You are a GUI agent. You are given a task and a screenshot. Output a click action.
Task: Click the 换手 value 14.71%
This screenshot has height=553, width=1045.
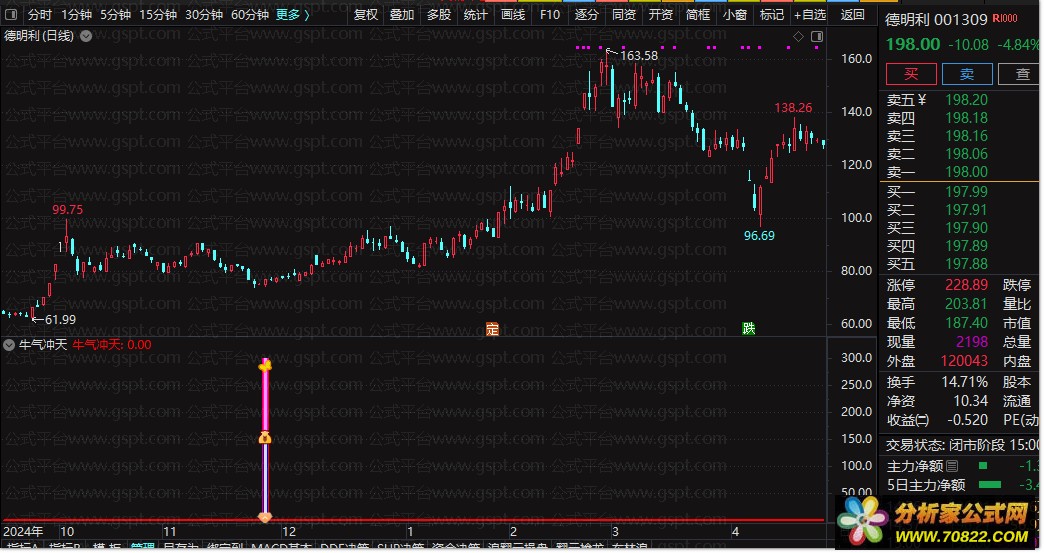pos(964,382)
